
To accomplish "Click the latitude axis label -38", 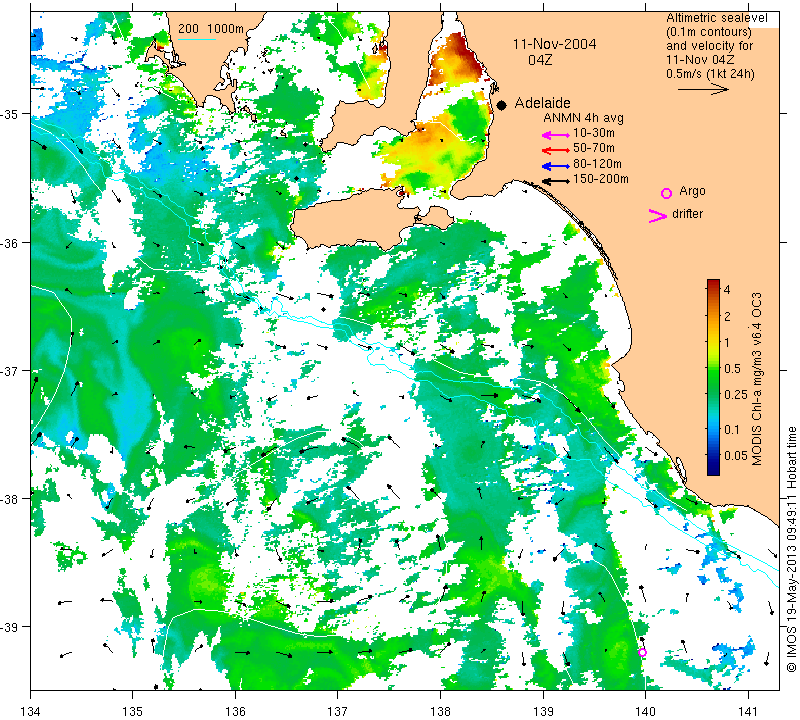I will coord(10,499).
